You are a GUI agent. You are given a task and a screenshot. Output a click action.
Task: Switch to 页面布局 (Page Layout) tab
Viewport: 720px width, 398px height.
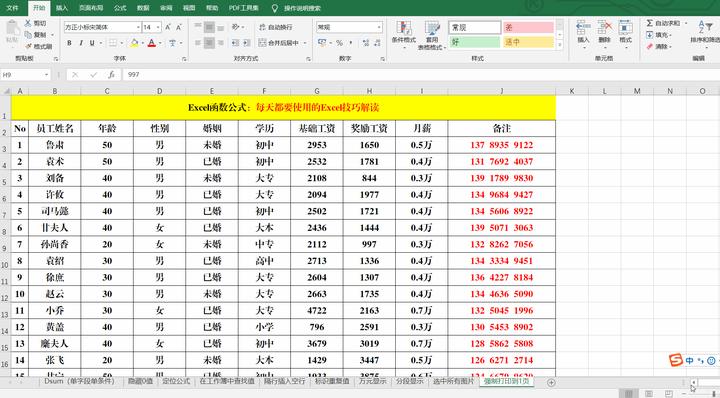91,8
